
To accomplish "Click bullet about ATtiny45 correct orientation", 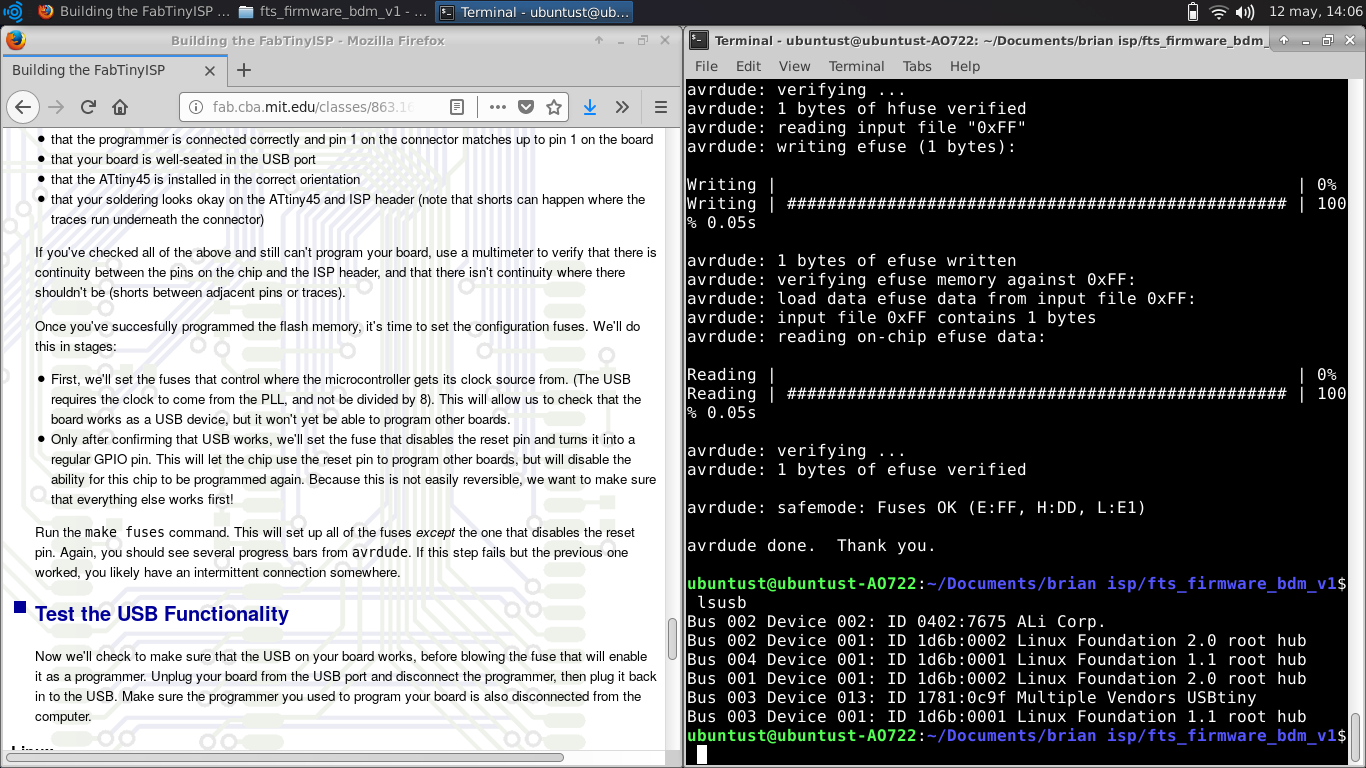I will 205,179.
